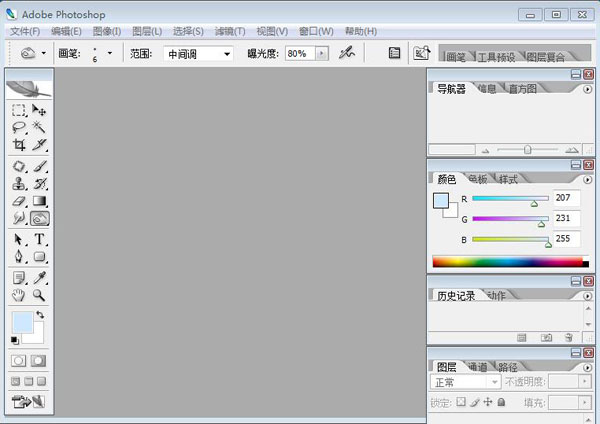Expand the 曝光度 (Exposure) slider arrow
Viewport: 600px width, 424px height.
(315, 53)
